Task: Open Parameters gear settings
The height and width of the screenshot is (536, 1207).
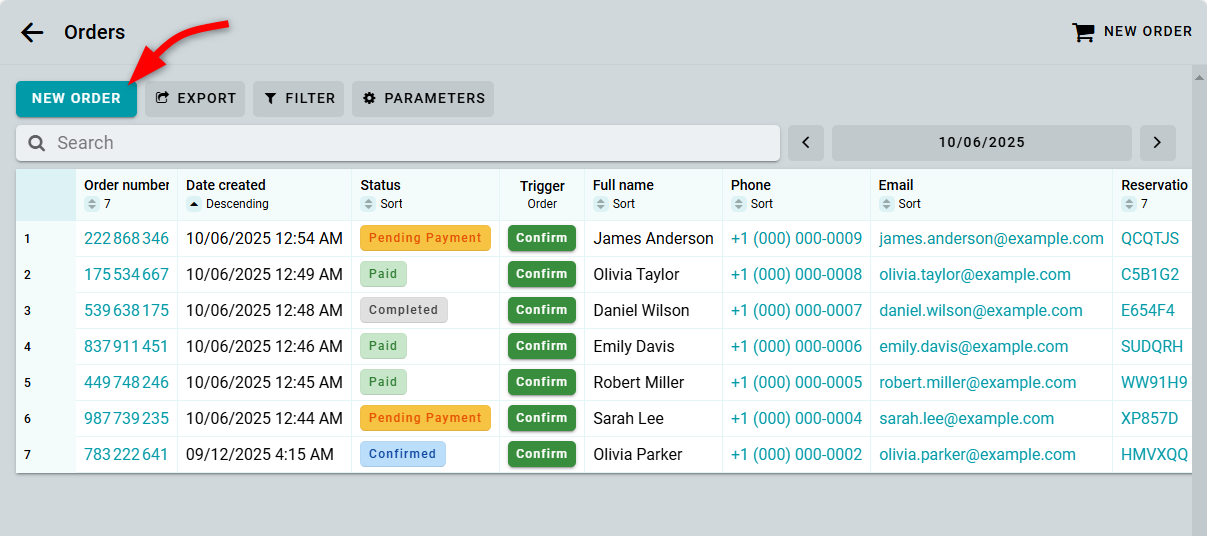Action: [423, 98]
